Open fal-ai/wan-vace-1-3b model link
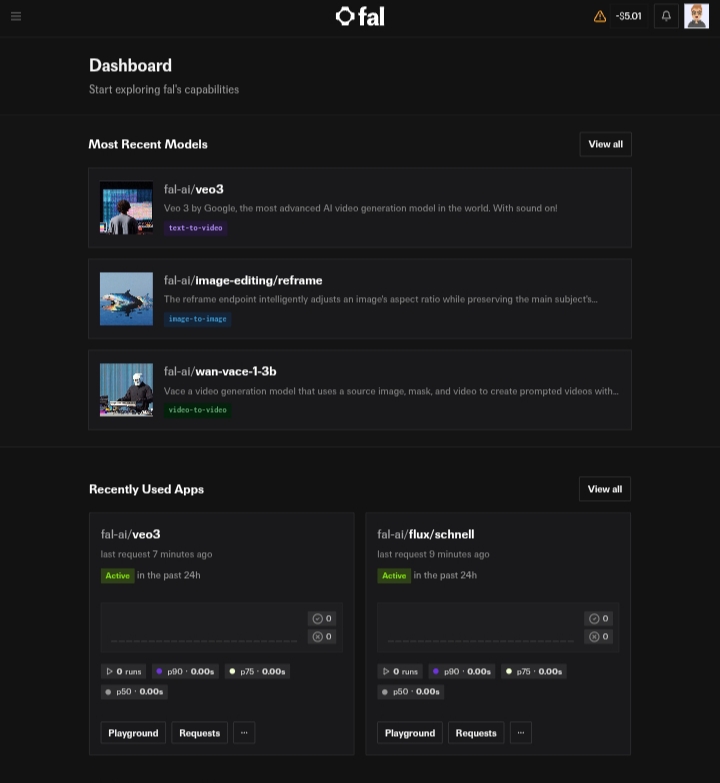This screenshot has width=720, height=783. [x=220, y=372]
